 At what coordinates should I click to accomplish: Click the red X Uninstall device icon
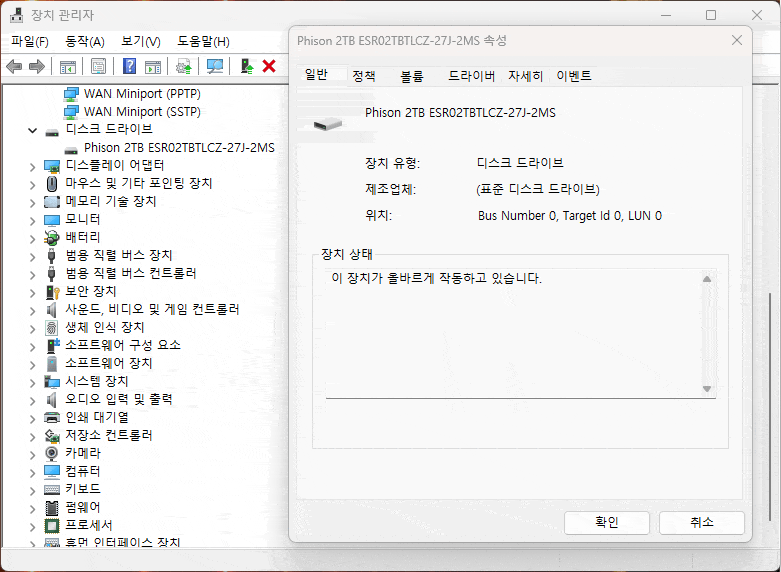pyautogui.click(x=269, y=66)
